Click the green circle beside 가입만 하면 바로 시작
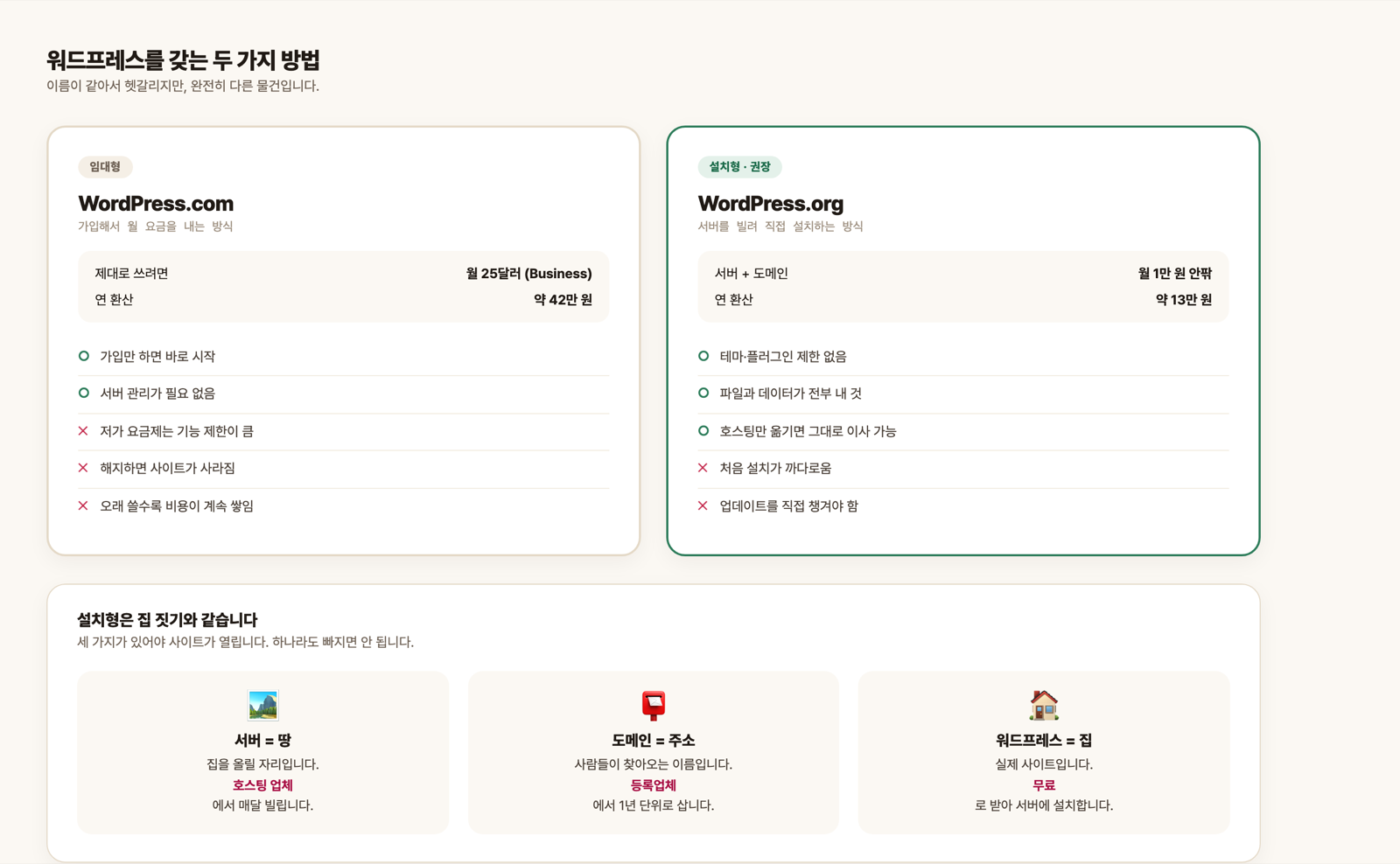1400x864 pixels. tap(83, 356)
